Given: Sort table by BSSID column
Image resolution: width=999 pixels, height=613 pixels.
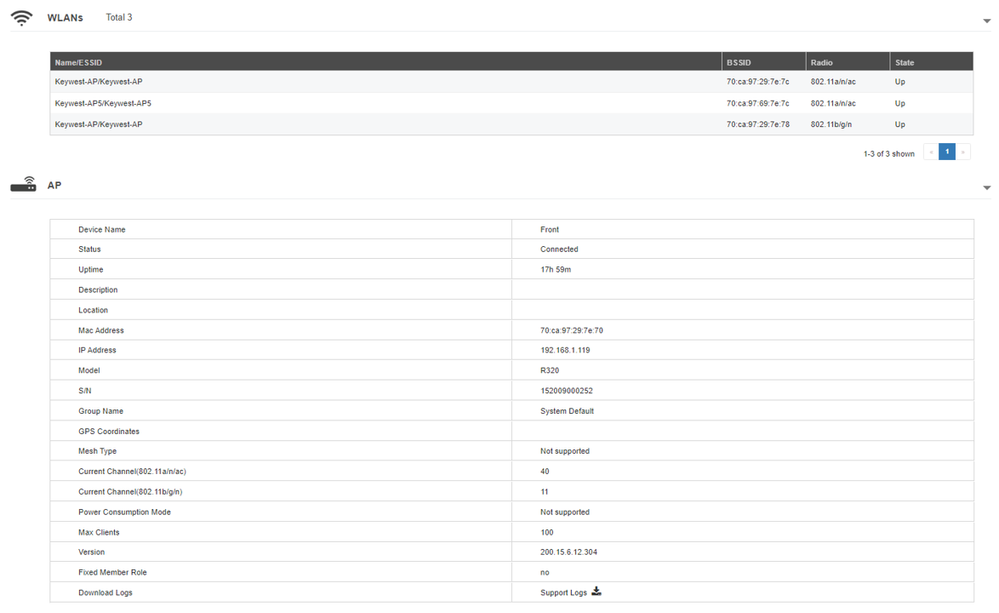Looking at the screenshot, I should point(738,62).
